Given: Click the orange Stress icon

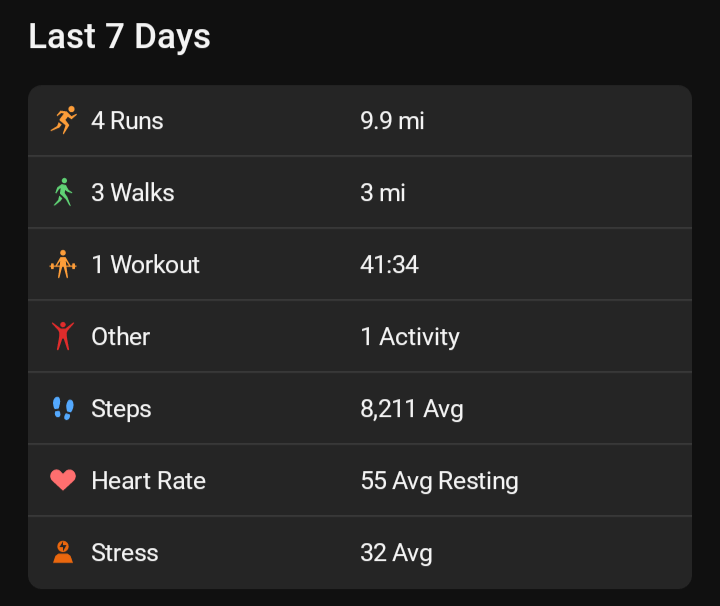Looking at the screenshot, I should (63, 552).
